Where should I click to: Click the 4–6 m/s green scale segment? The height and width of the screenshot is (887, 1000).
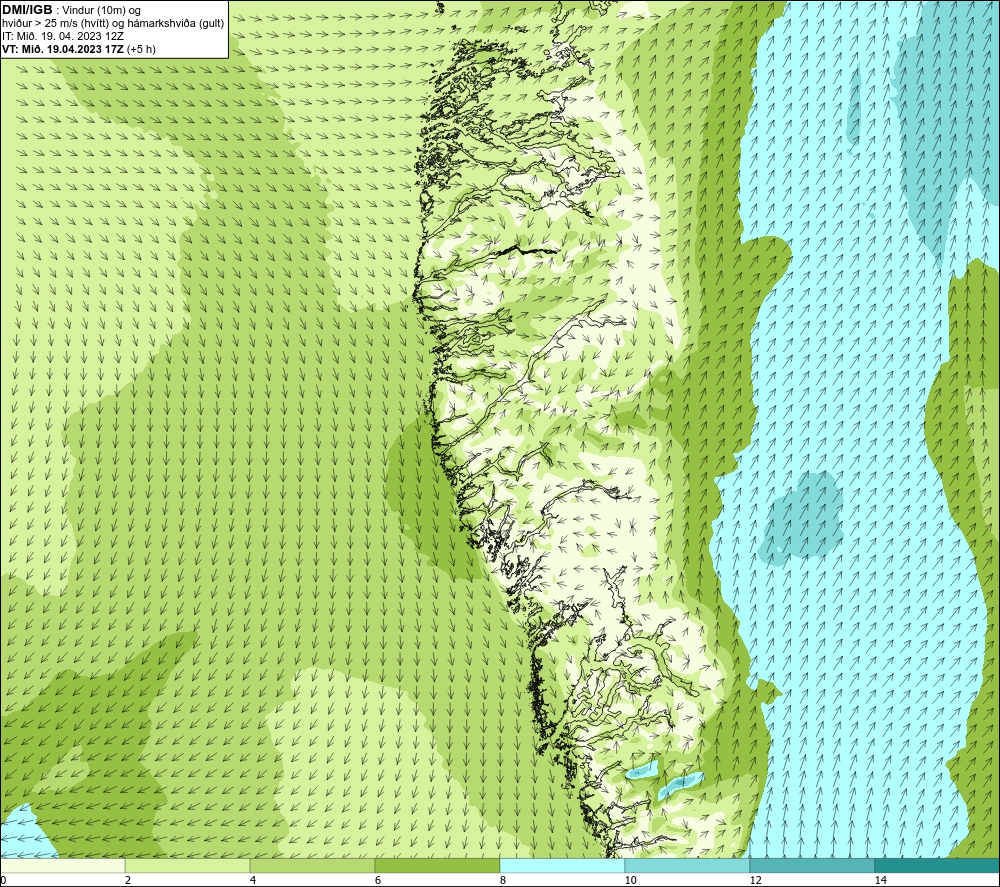pyautogui.click(x=312, y=866)
